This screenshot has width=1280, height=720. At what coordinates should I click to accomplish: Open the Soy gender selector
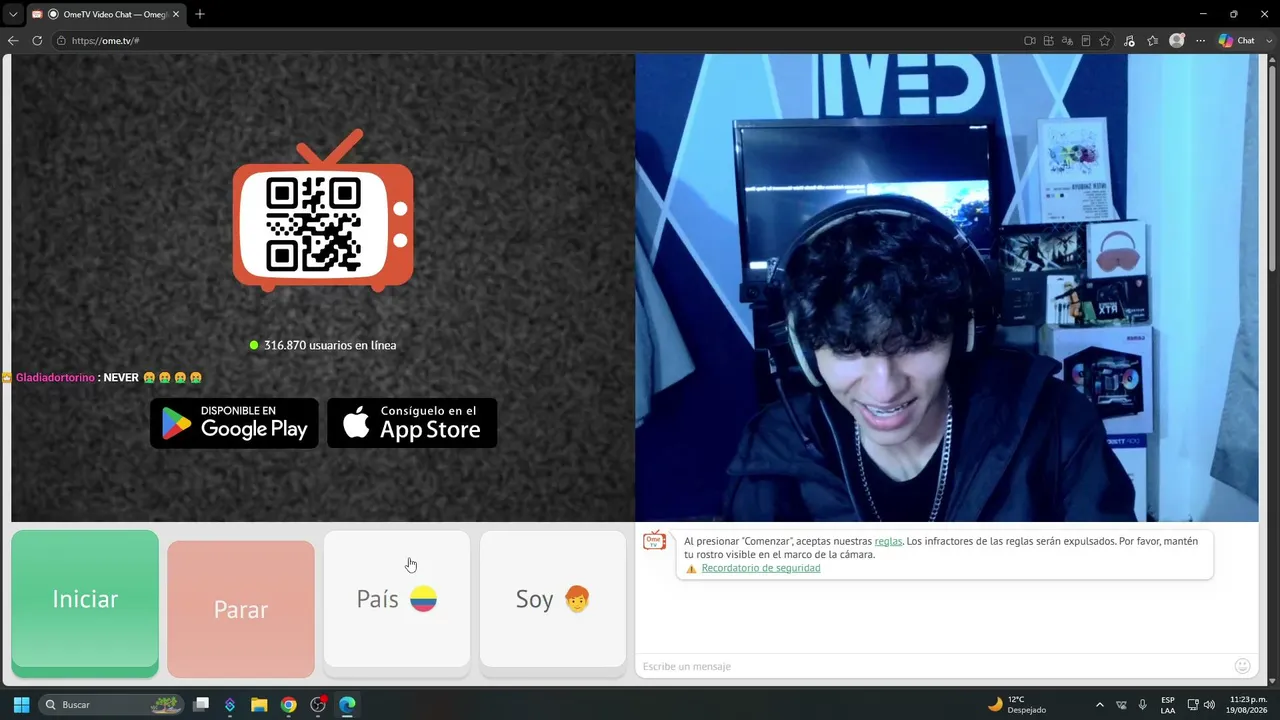[553, 599]
